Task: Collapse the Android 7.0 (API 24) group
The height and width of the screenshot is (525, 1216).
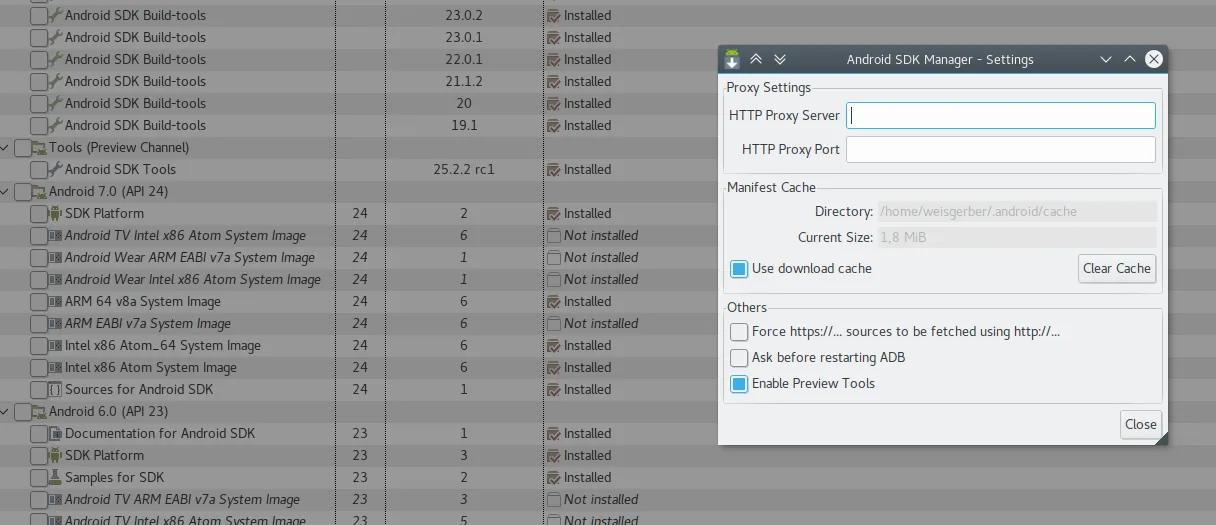Action: tap(5, 191)
